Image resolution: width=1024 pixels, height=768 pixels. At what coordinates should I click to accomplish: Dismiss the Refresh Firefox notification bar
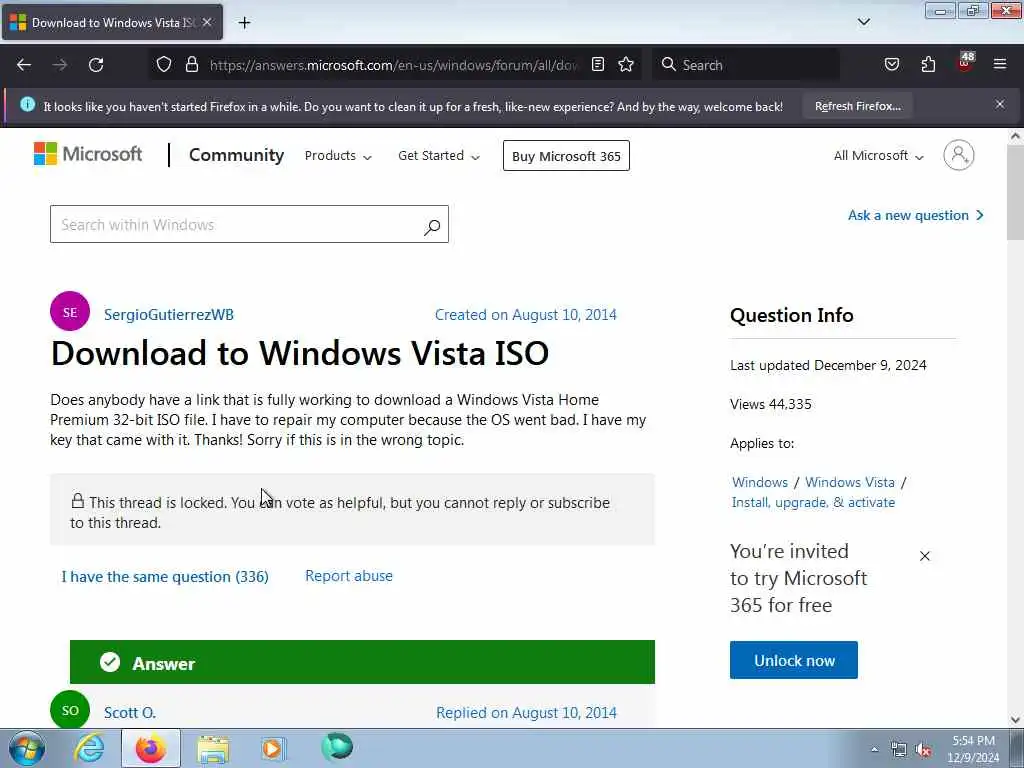pyautogui.click(x=1000, y=104)
